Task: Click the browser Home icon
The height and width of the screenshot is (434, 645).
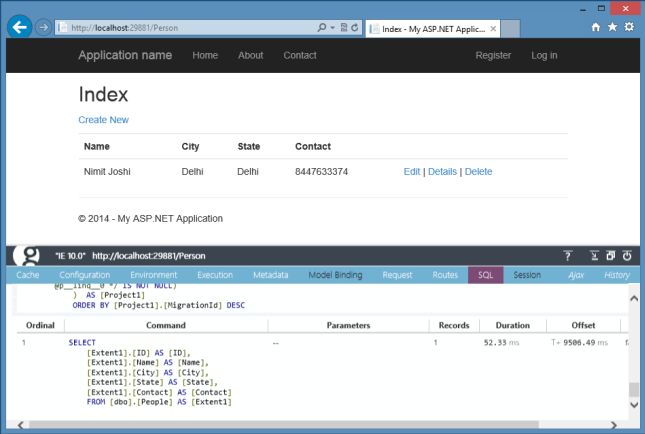Action: pyautogui.click(x=596, y=27)
